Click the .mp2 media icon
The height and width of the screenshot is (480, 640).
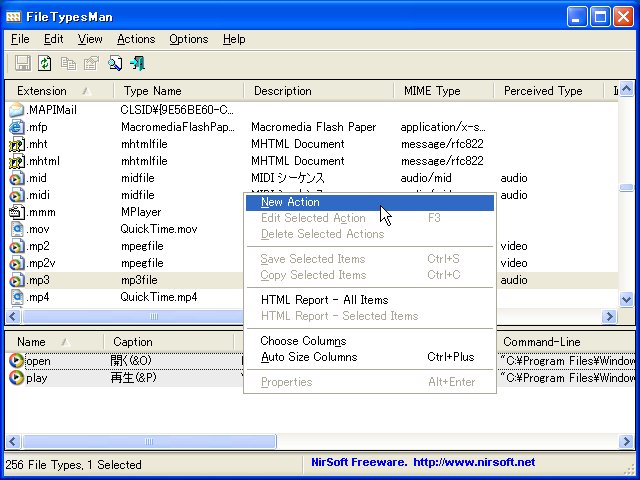click(16, 246)
